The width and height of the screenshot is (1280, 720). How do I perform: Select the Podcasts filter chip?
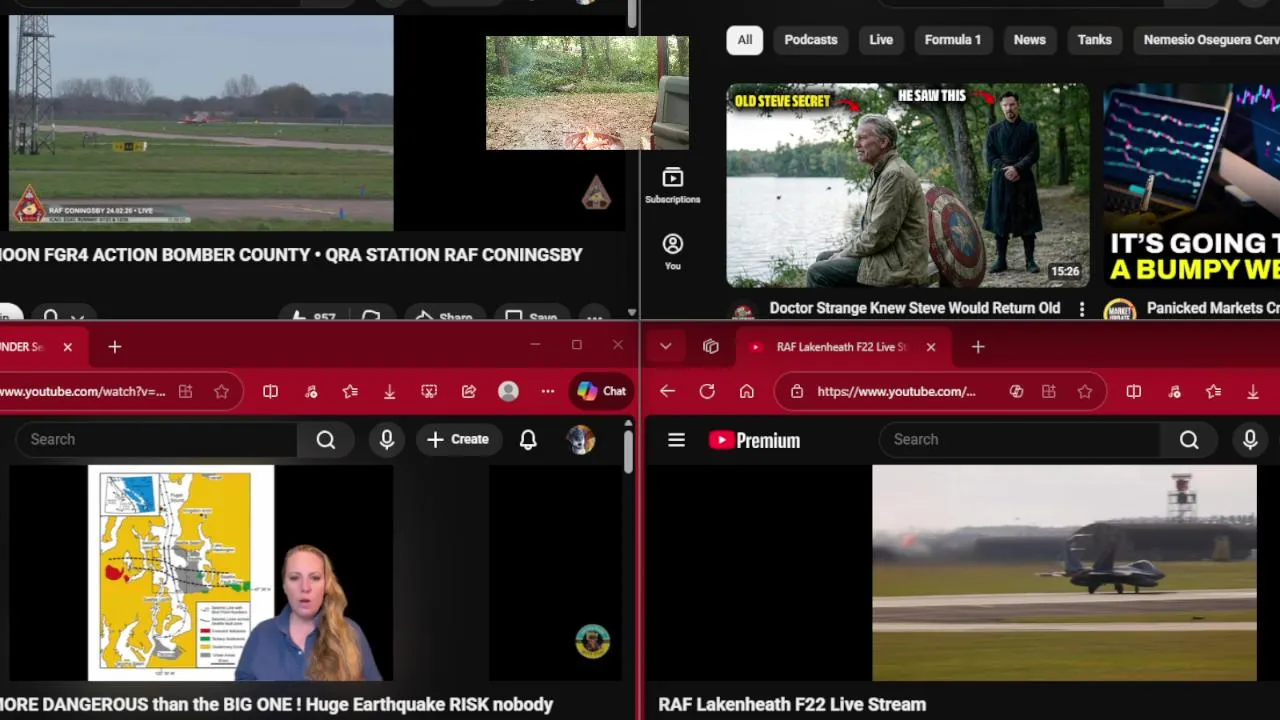tap(811, 40)
